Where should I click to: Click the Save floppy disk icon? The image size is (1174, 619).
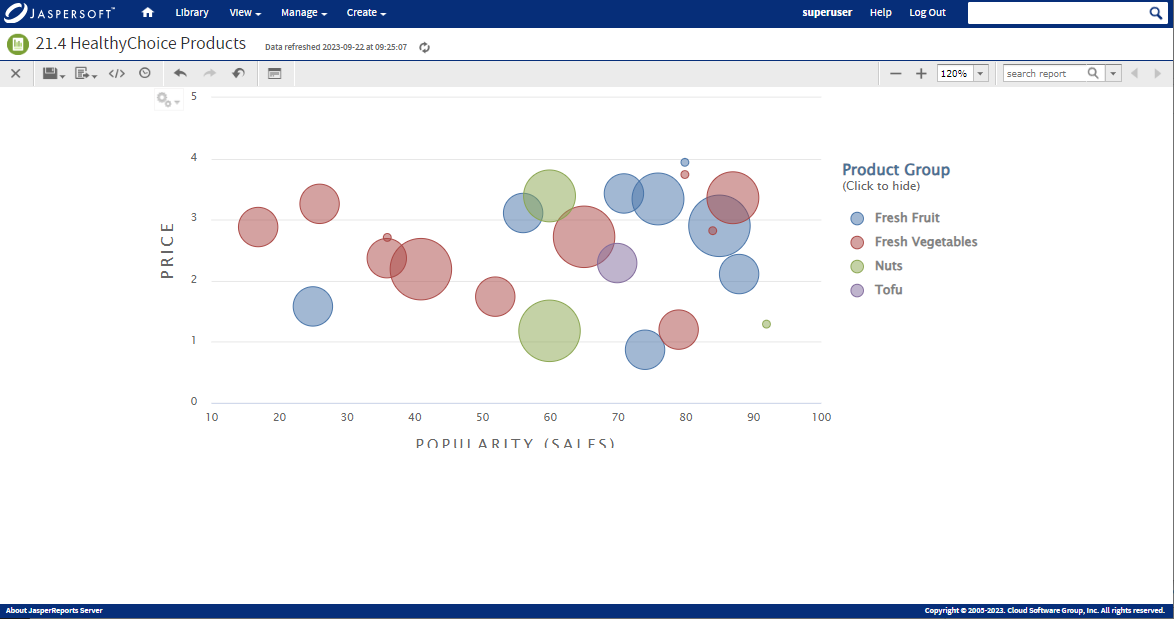(x=50, y=73)
